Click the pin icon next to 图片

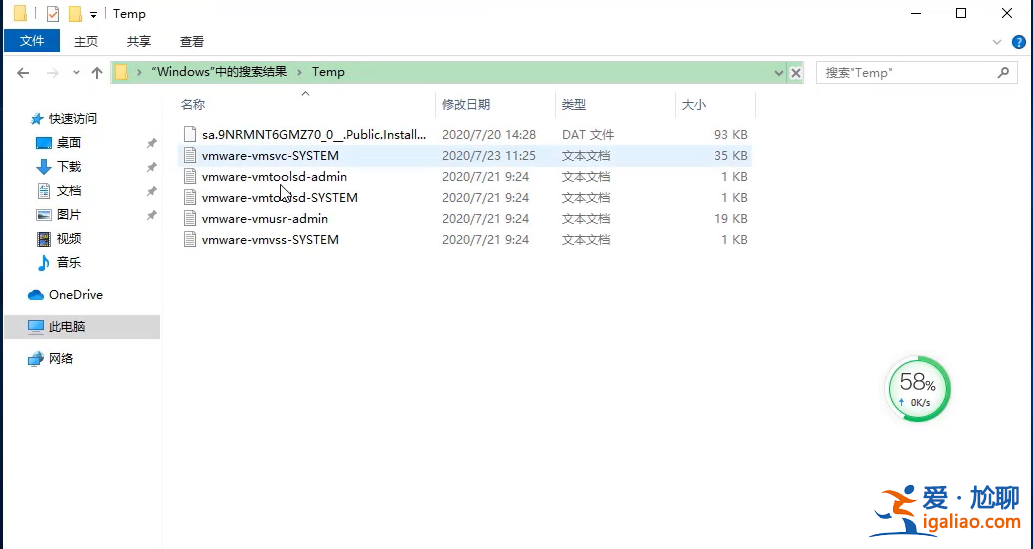[x=152, y=215]
